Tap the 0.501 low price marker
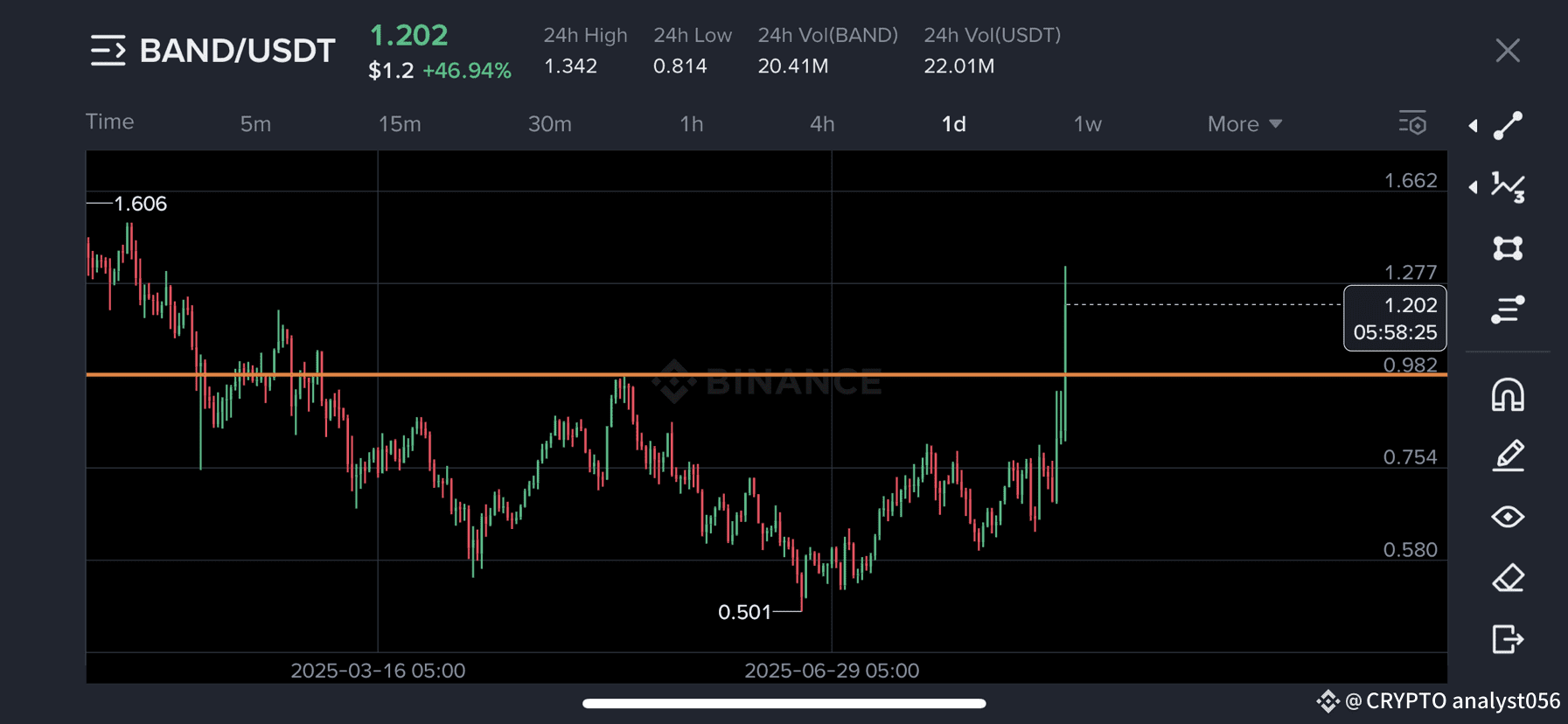The width and height of the screenshot is (1568, 724). 744,612
